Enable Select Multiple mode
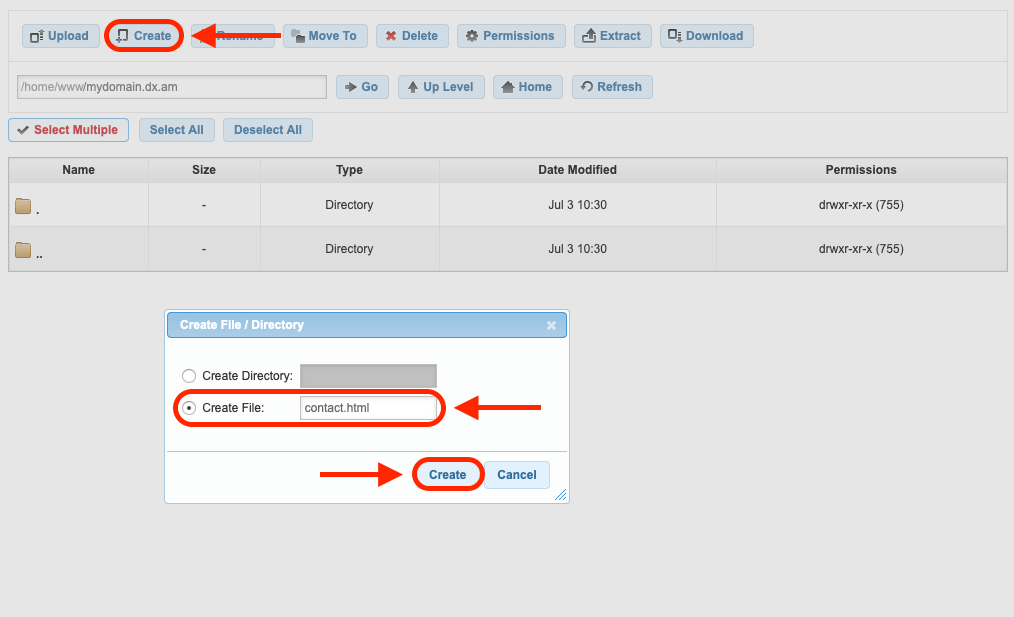 (x=68, y=129)
